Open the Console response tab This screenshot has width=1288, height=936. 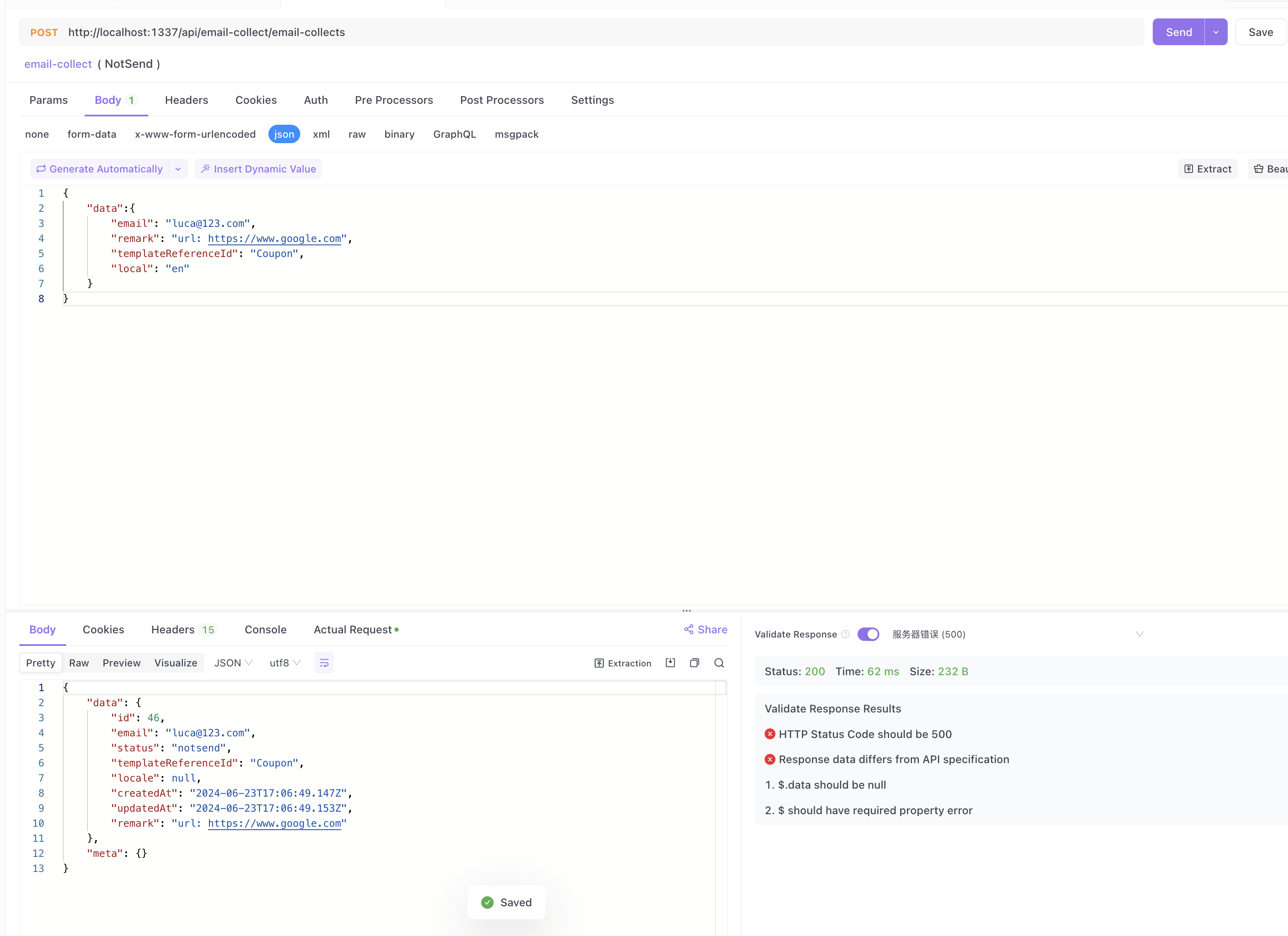click(265, 630)
